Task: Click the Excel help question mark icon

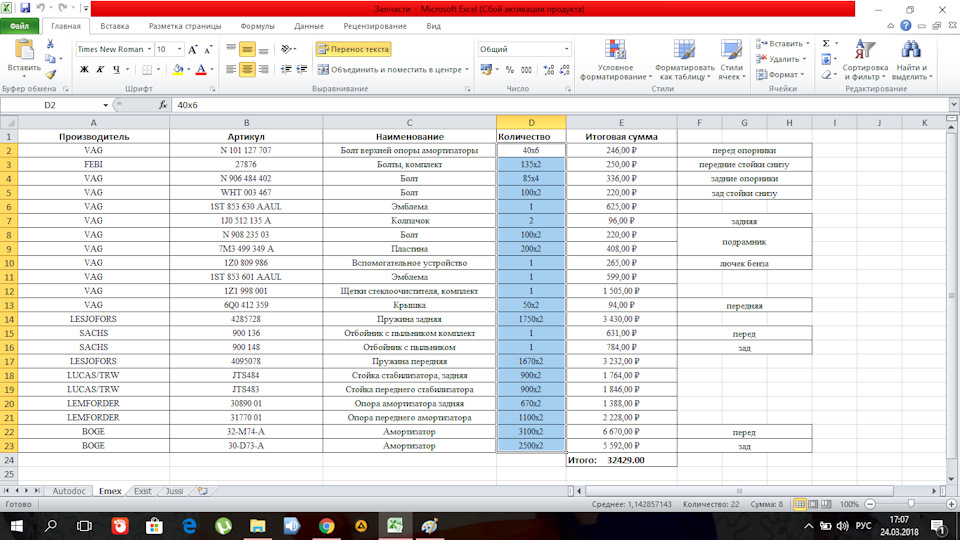Action: (x=906, y=26)
